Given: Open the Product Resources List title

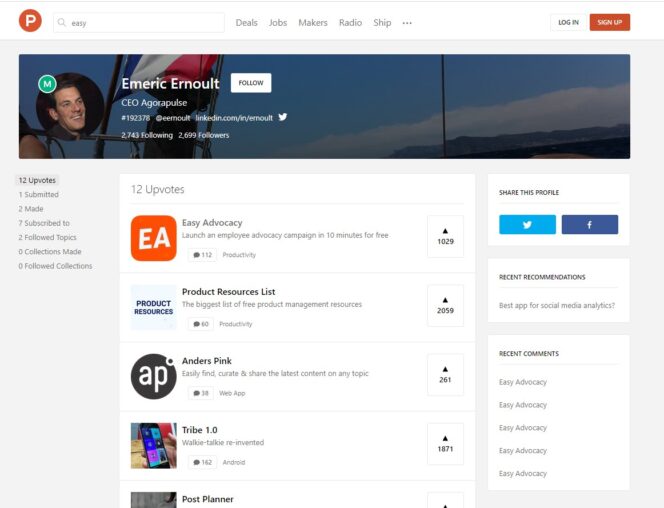Looking at the screenshot, I should coord(229,292).
